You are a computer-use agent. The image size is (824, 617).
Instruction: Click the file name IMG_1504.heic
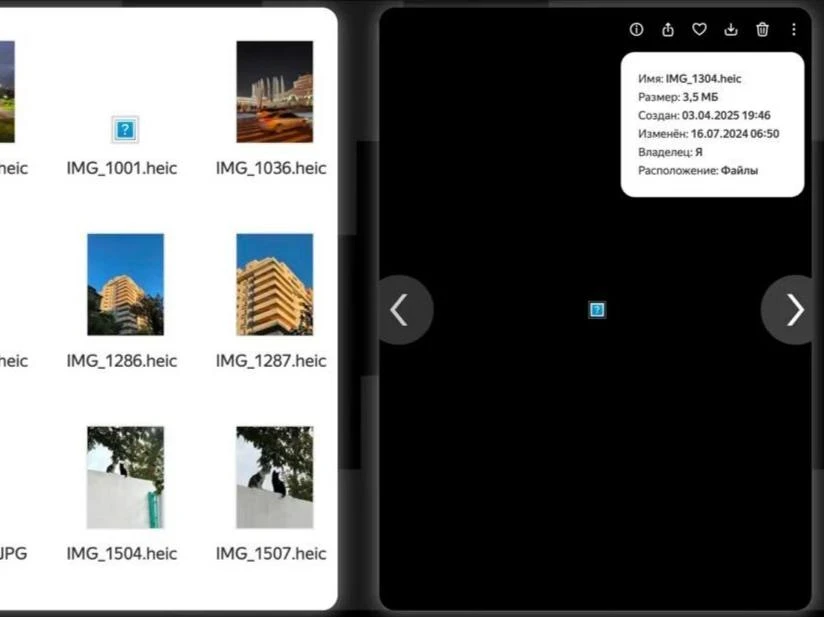coord(122,553)
